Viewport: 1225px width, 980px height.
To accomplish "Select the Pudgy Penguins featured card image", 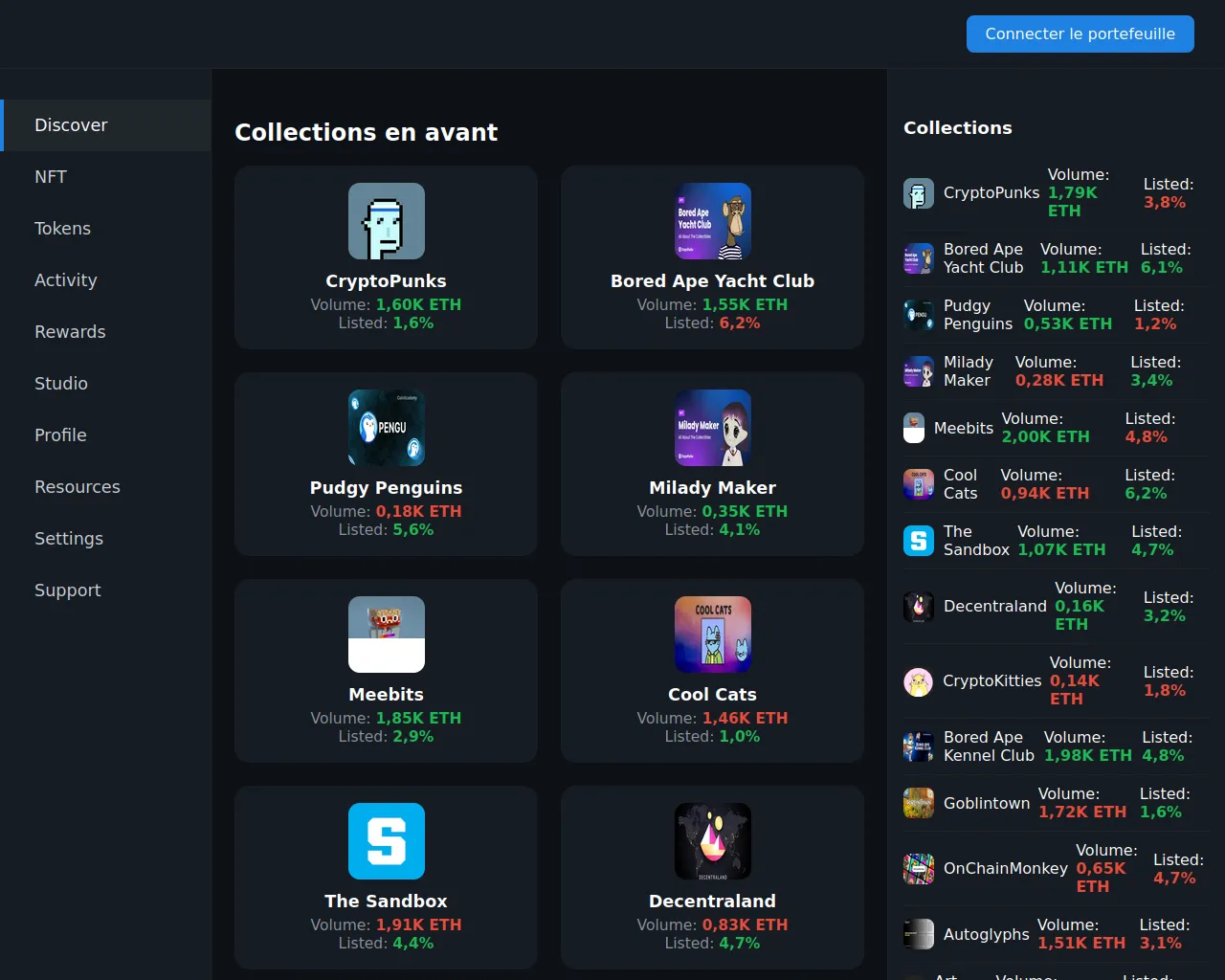I will tap(387, 428).
